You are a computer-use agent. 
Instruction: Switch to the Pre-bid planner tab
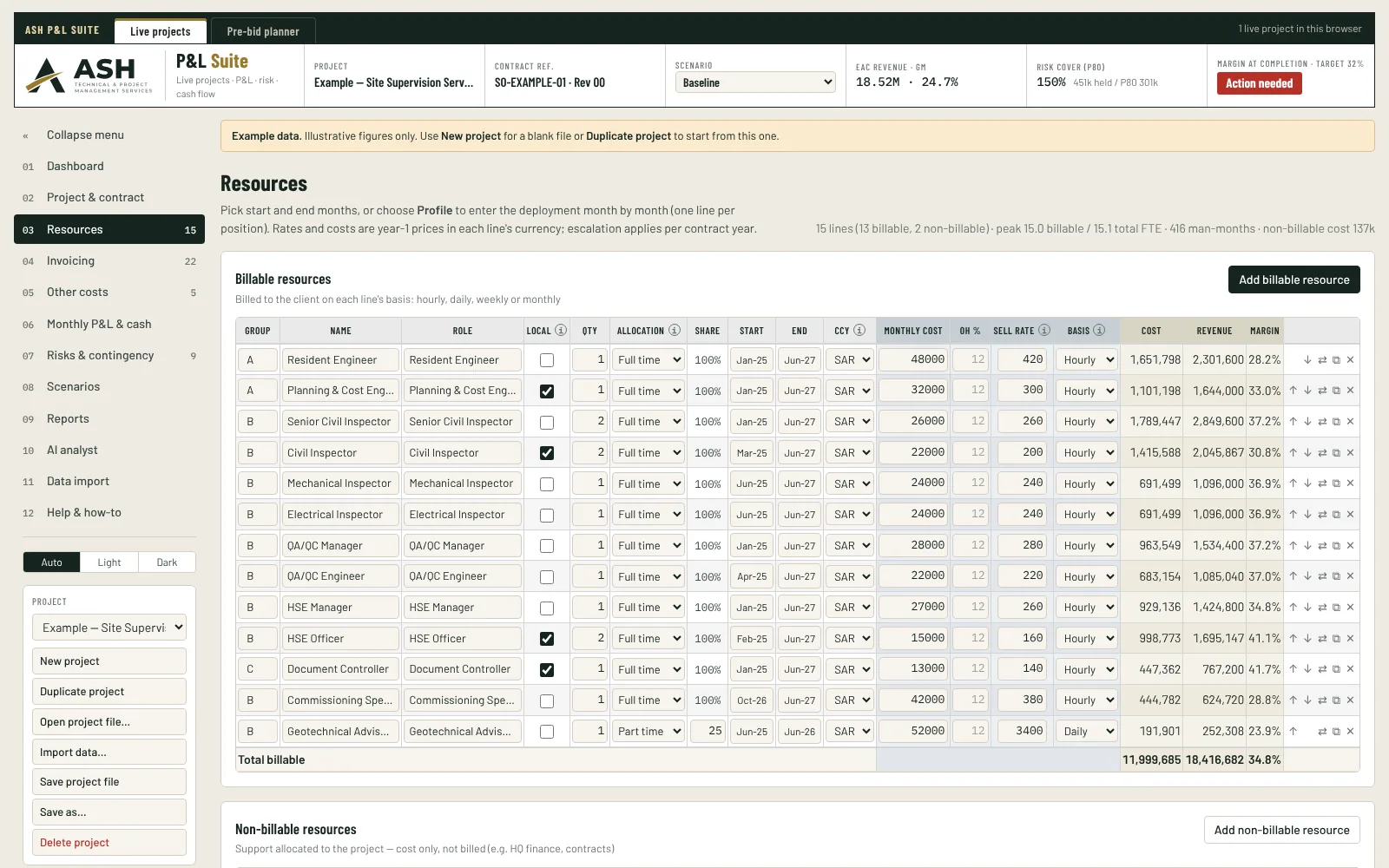[x=263, y=31]
